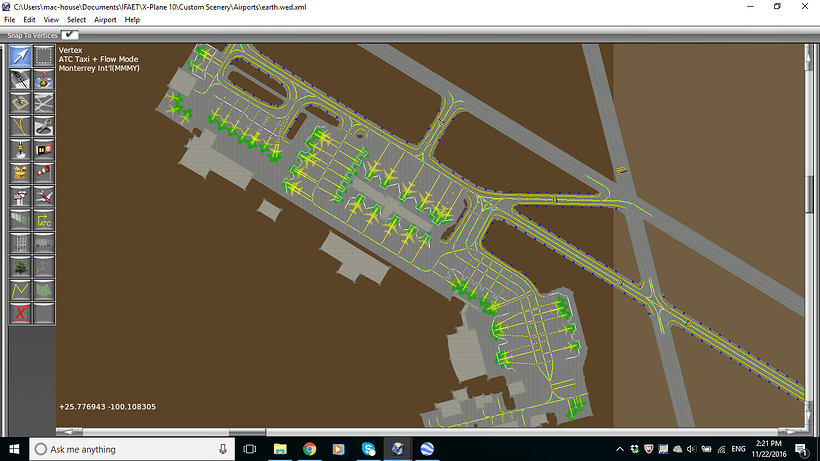Pick the yellow Taxiline marking tool
Viewport: 820px width, 461px height.
click(x=20, y=126)
